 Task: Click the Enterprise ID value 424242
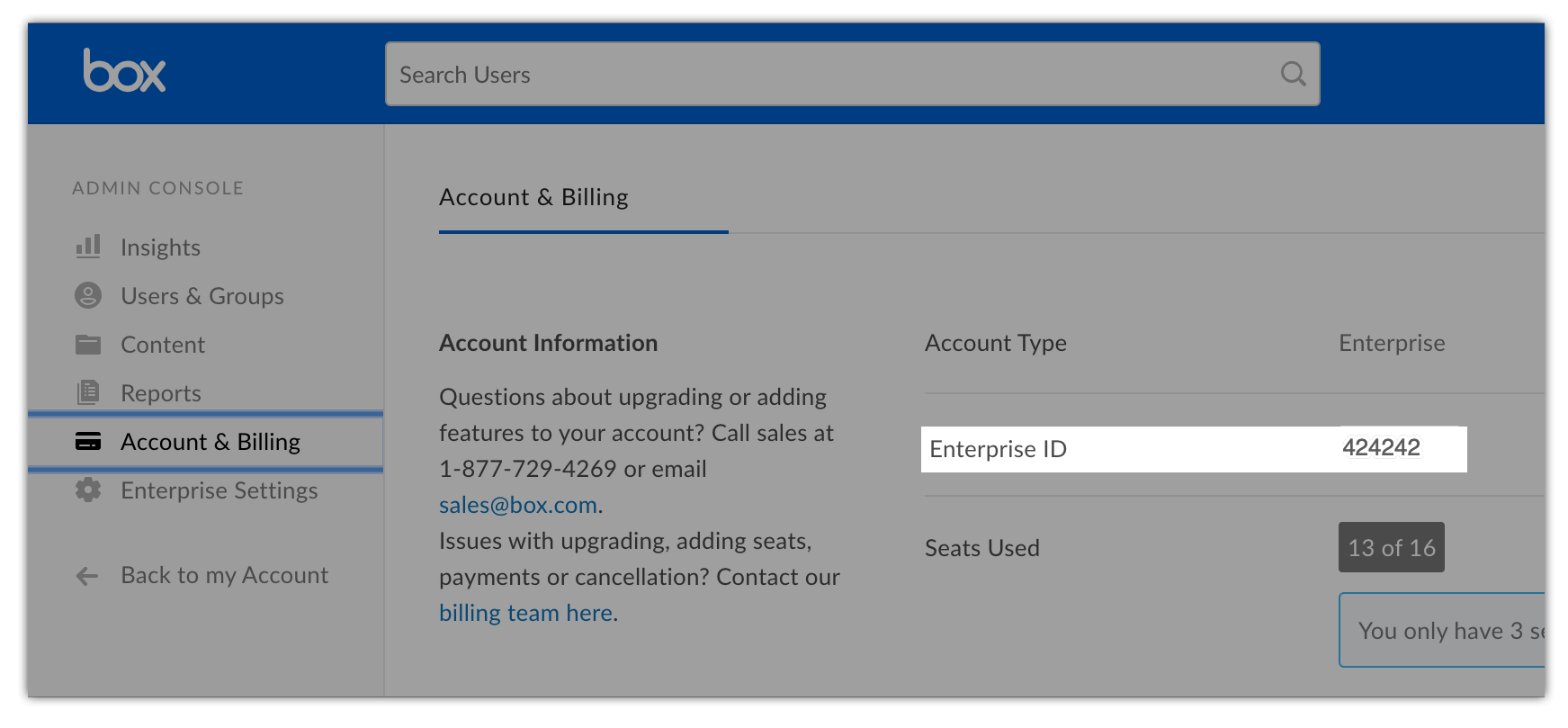coord(1381,447)
